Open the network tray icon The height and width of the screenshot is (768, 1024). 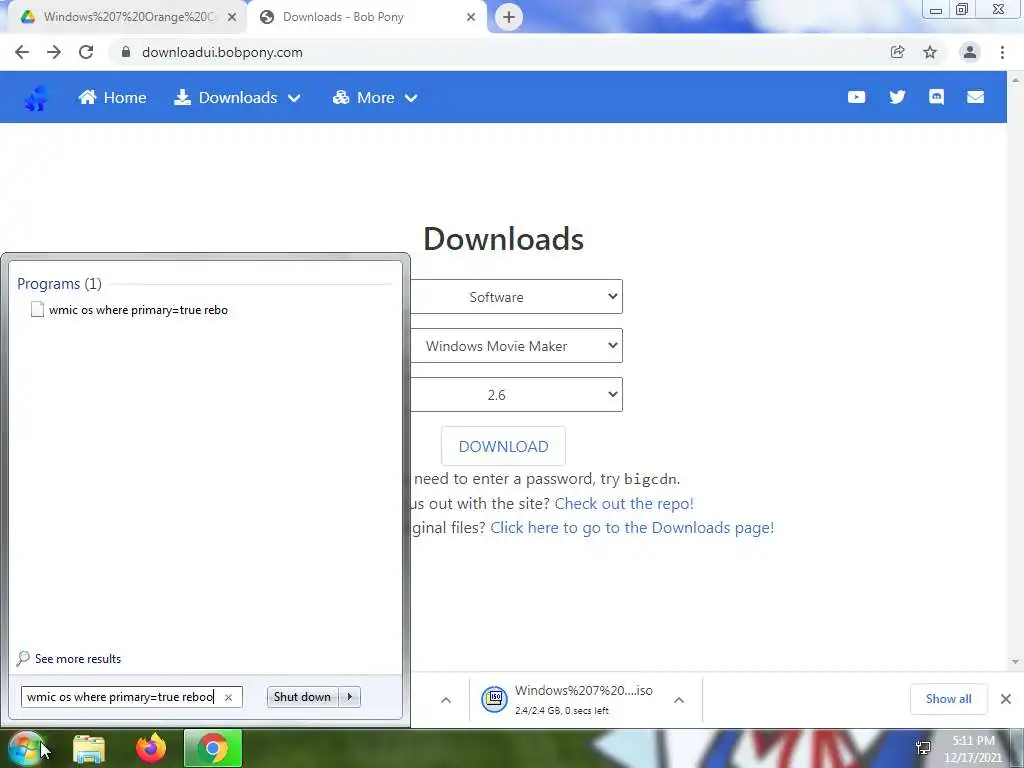click(923, 748)
